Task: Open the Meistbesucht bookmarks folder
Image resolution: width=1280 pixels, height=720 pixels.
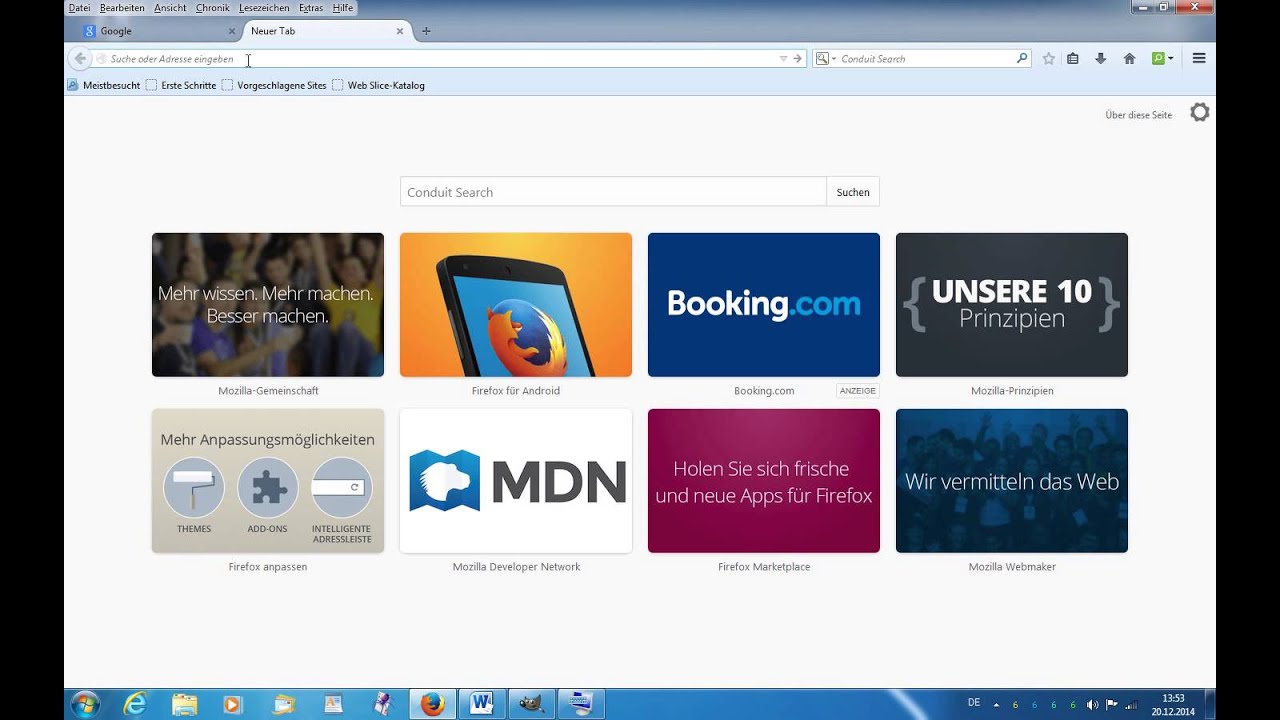Action: [104, 85]
